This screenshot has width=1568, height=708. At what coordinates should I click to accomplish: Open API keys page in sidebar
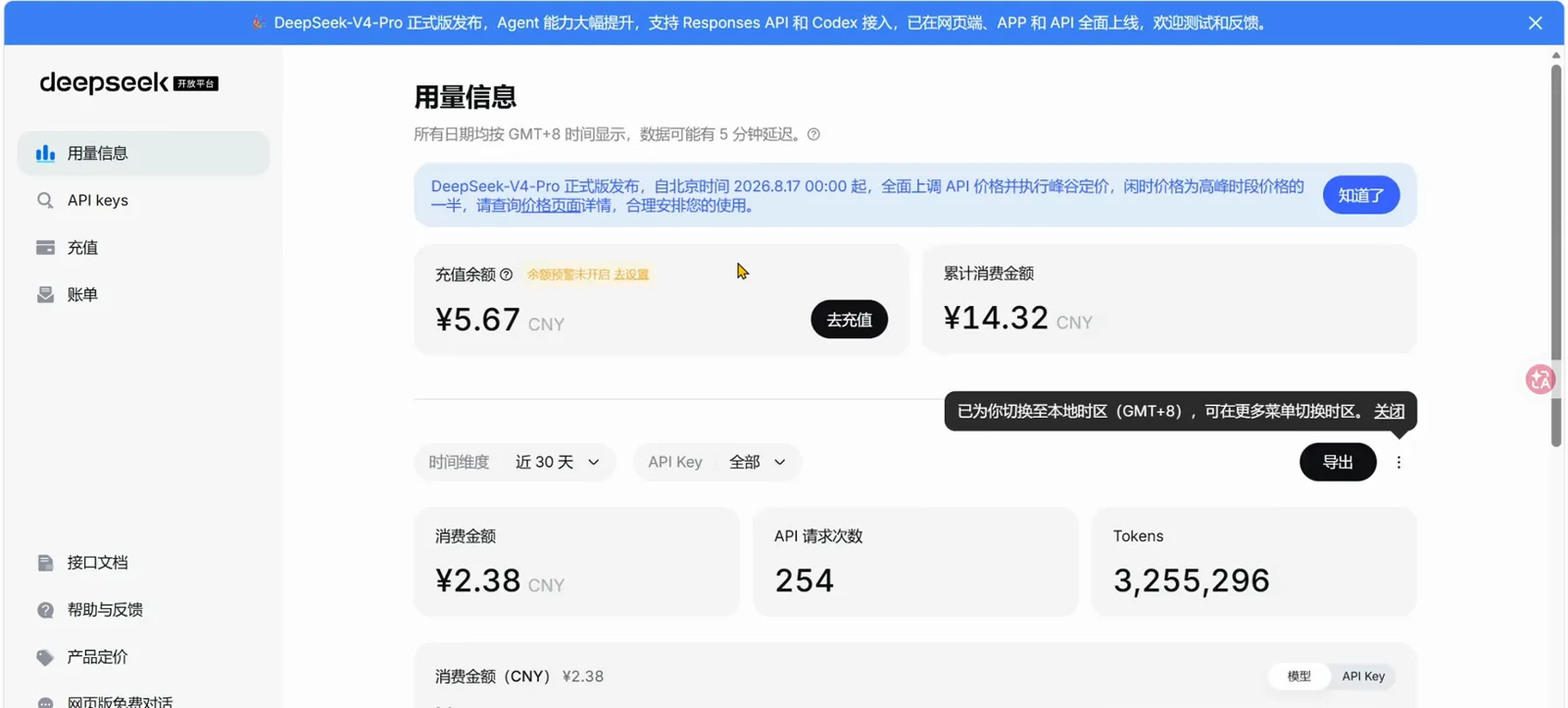tap(143, 200)
